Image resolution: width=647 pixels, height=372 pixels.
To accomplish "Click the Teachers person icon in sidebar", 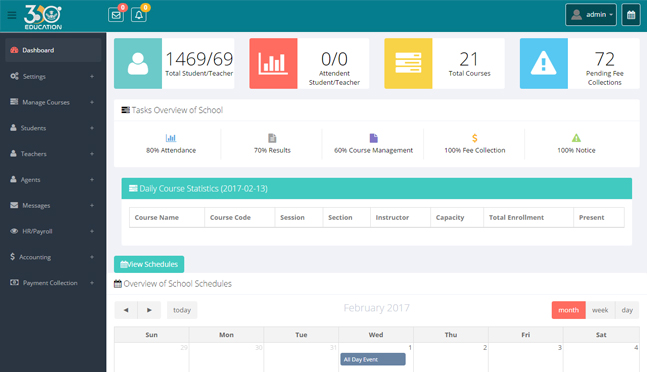I will [x=13, y=153].
